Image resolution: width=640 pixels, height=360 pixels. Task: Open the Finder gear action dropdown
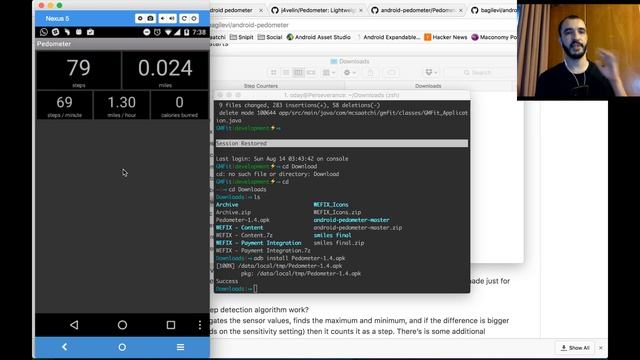pyautogui.click(x=350, y=73)
